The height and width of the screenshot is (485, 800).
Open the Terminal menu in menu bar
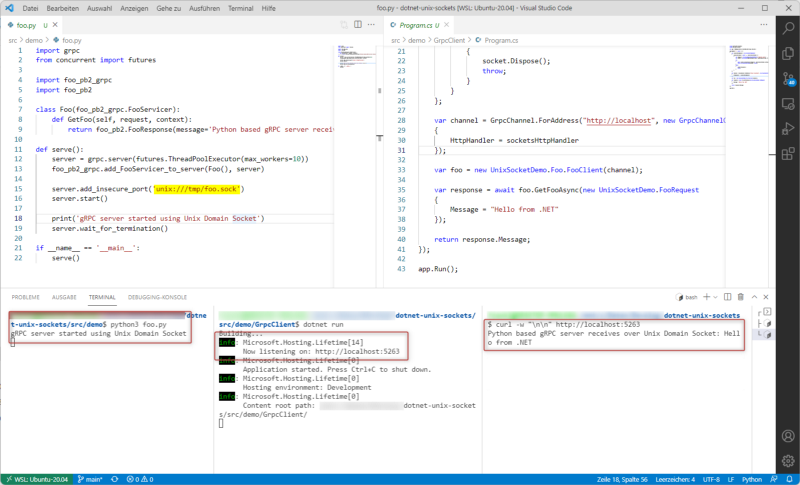pos(240,8)
